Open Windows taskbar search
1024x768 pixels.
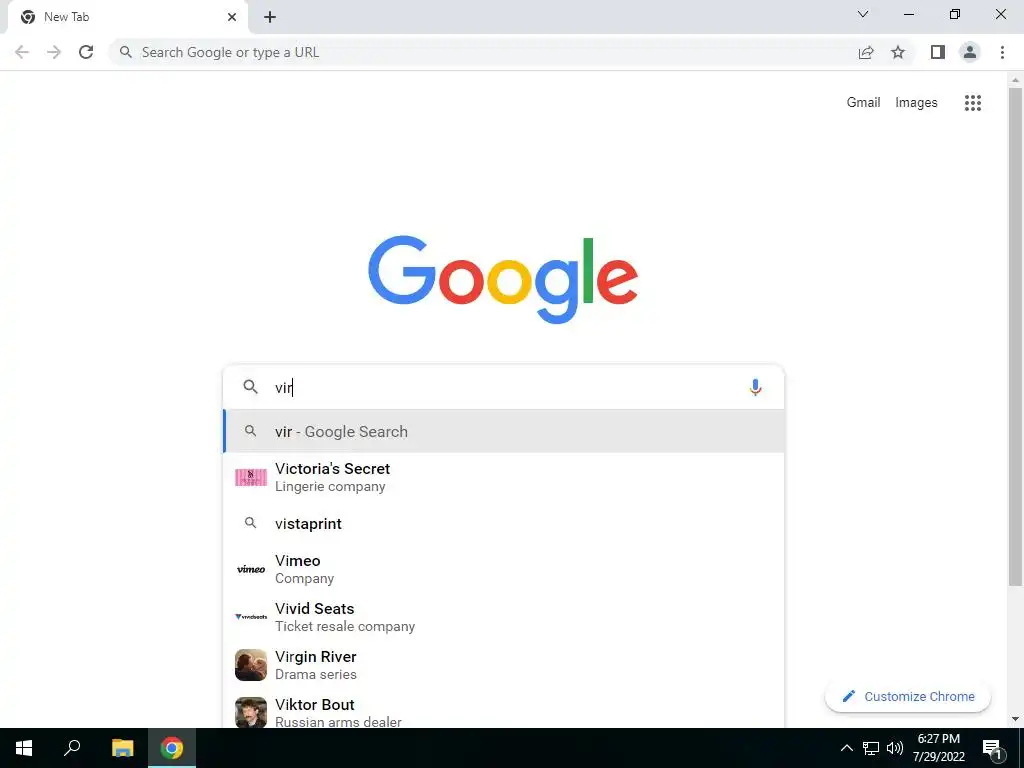72,748
